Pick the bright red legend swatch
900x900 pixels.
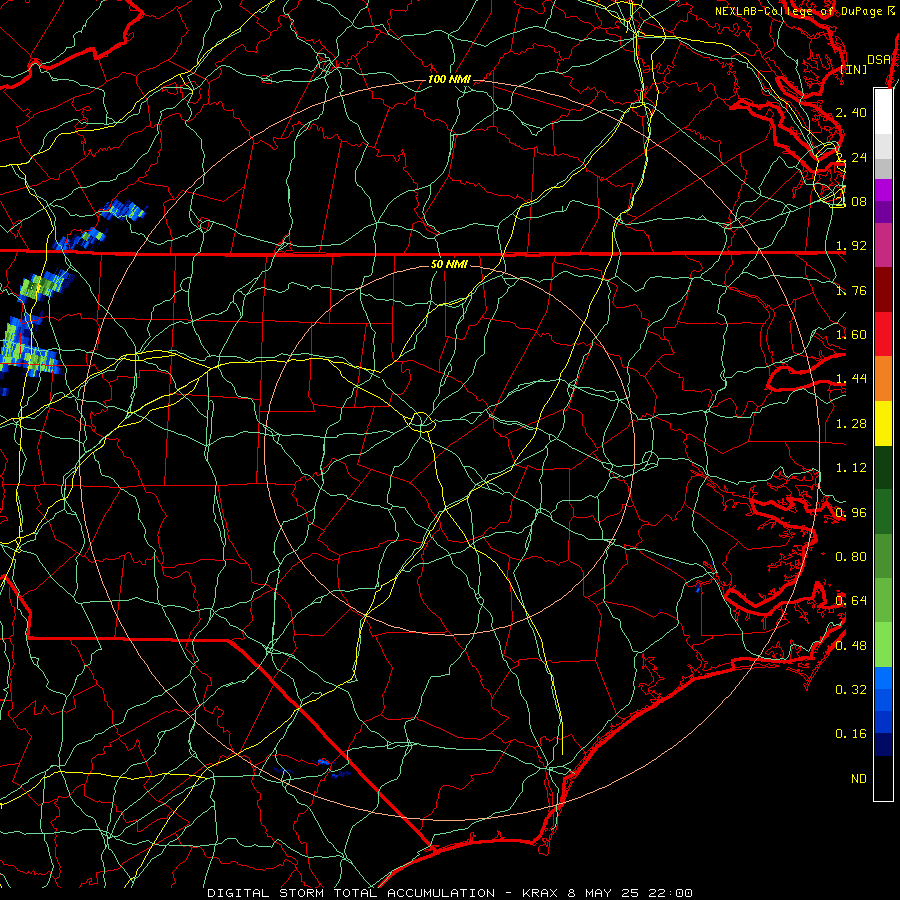click(x=883, y=334)
